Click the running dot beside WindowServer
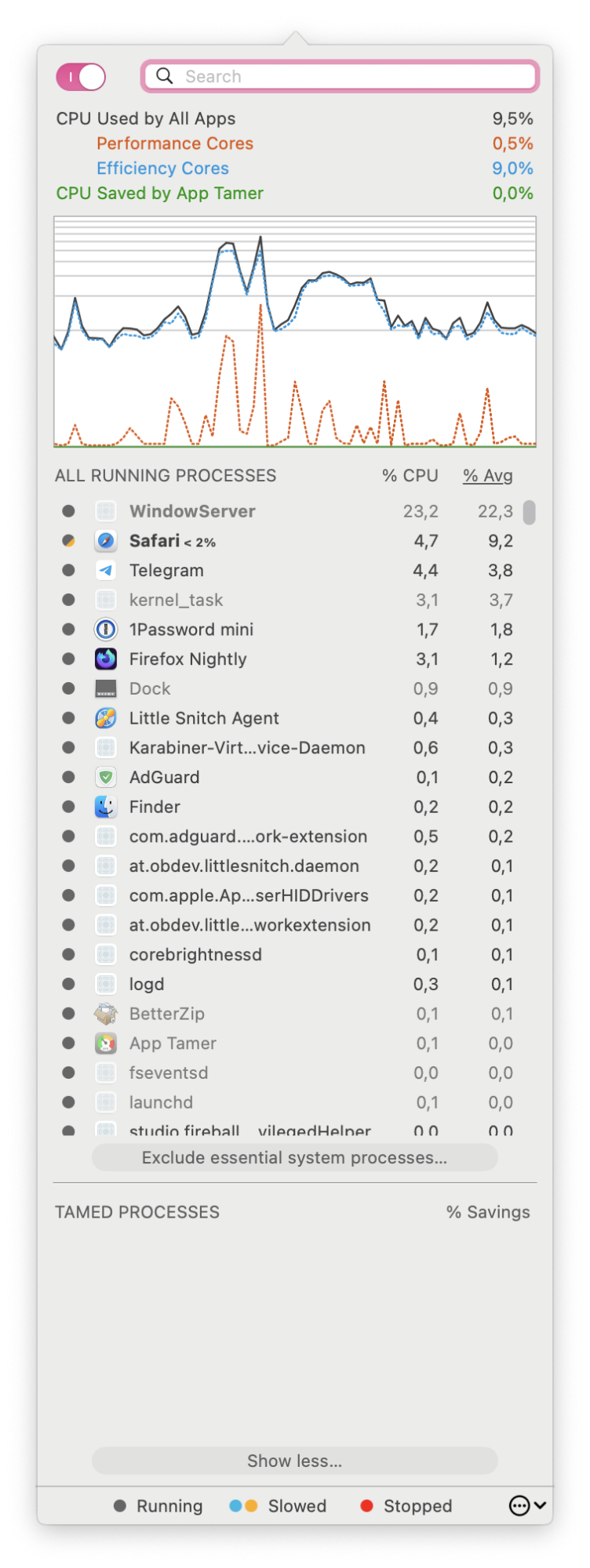The height and width of the screenshot is (1568, 590). [x=68, y=510]
